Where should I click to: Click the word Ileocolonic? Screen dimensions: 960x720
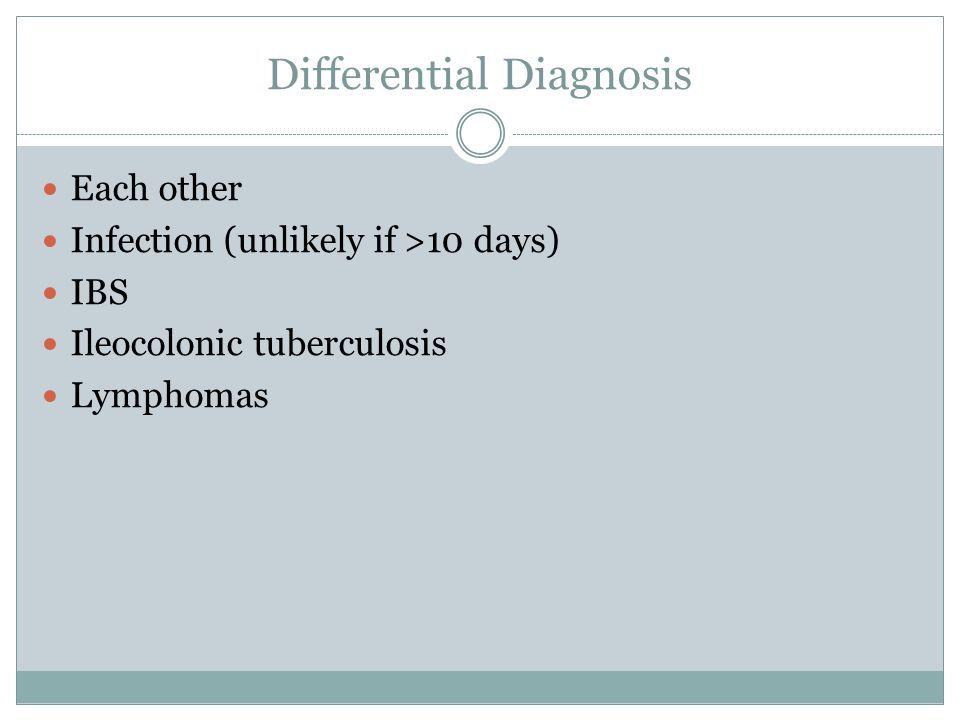tap(157, 343)
